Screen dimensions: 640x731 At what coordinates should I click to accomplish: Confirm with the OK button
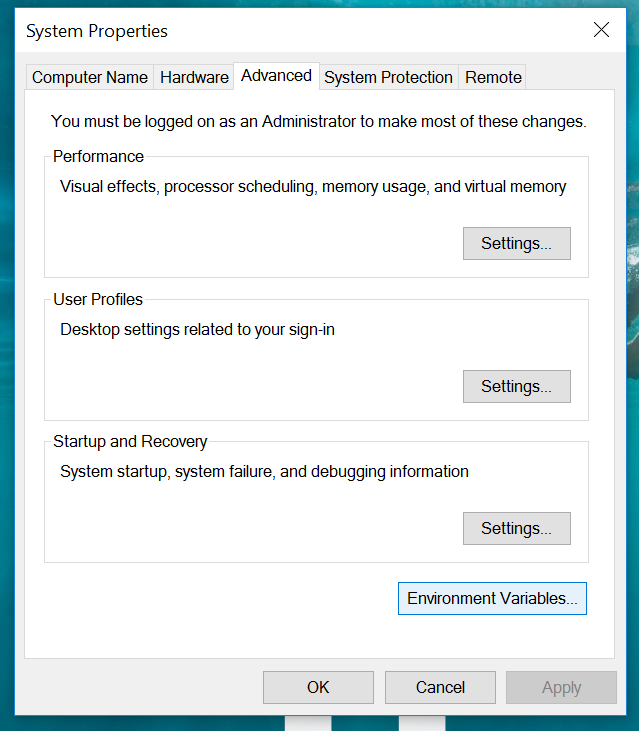(318, 688)
